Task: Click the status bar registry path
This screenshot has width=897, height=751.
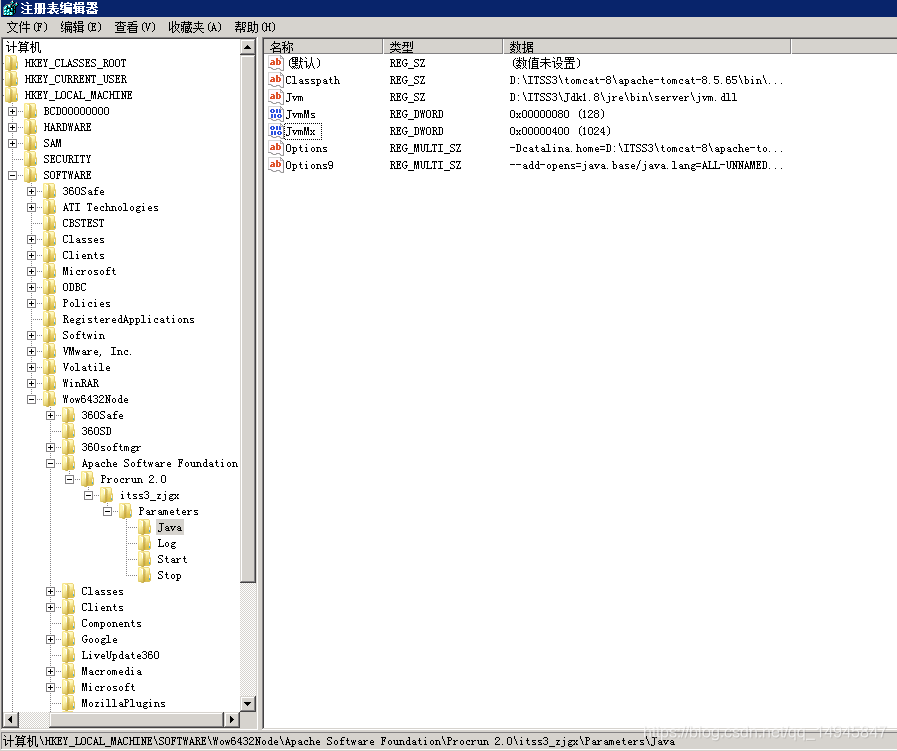Action: pos(339,741)
